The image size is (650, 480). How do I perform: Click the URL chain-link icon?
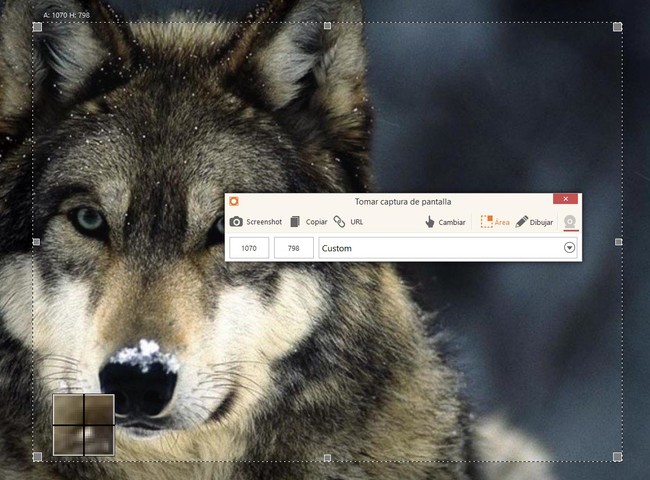(340, 222)
